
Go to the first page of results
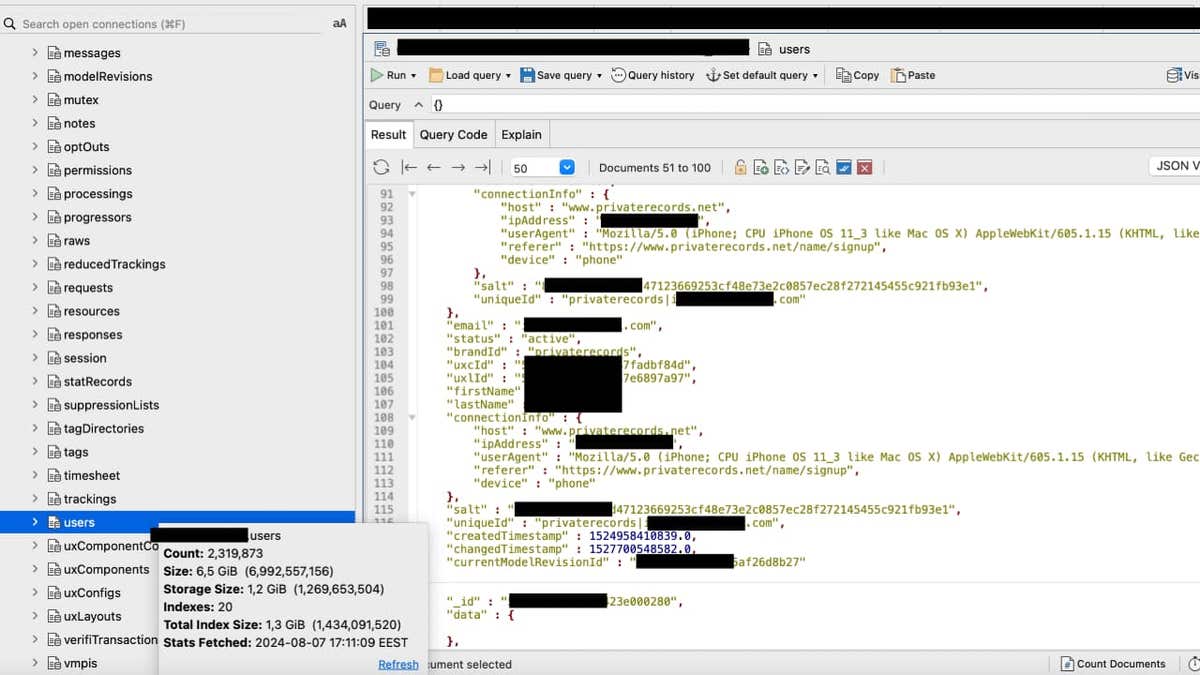pos(409,168)
